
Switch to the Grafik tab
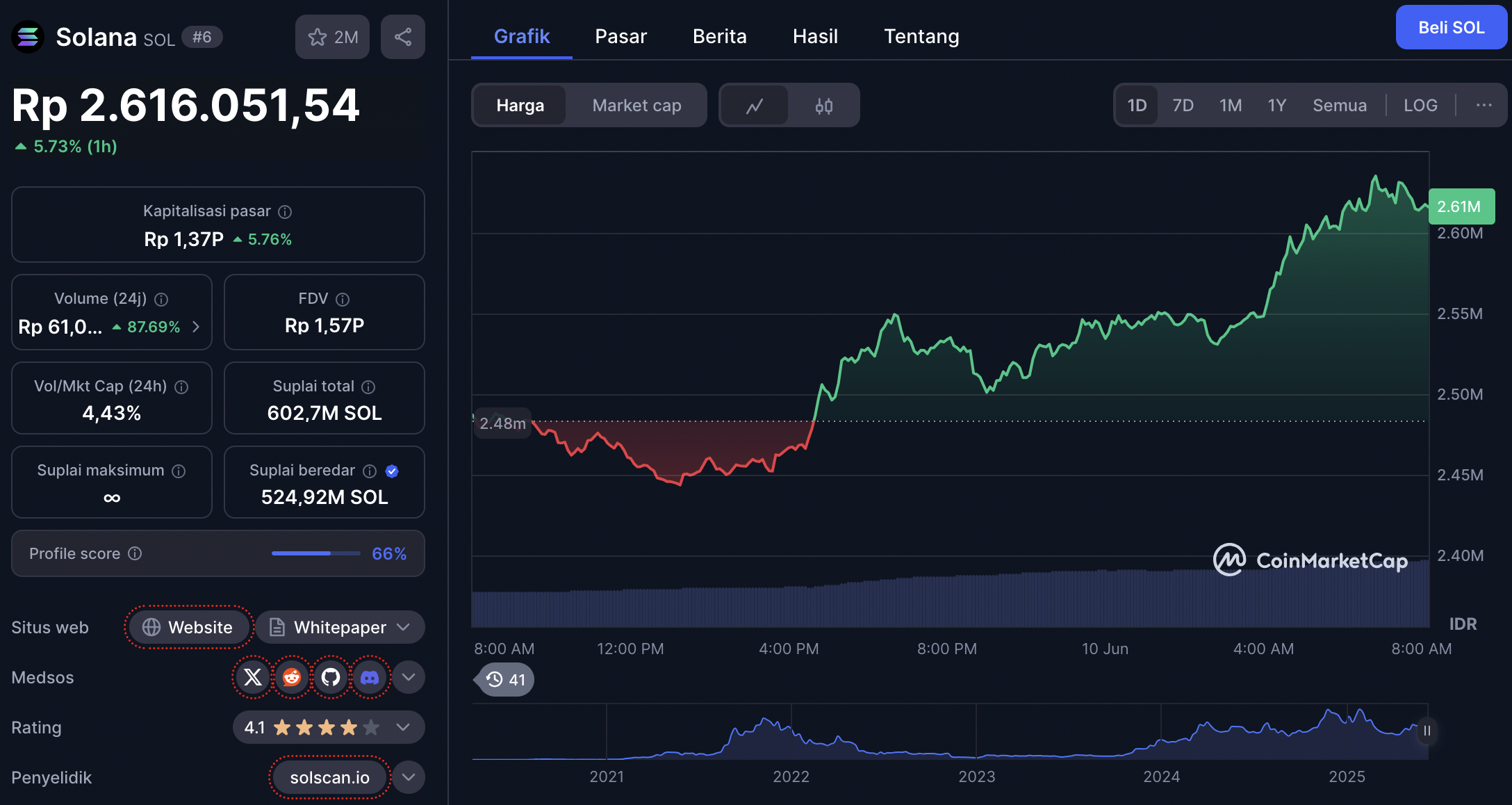pyautogui.click(x=522, y=36)
